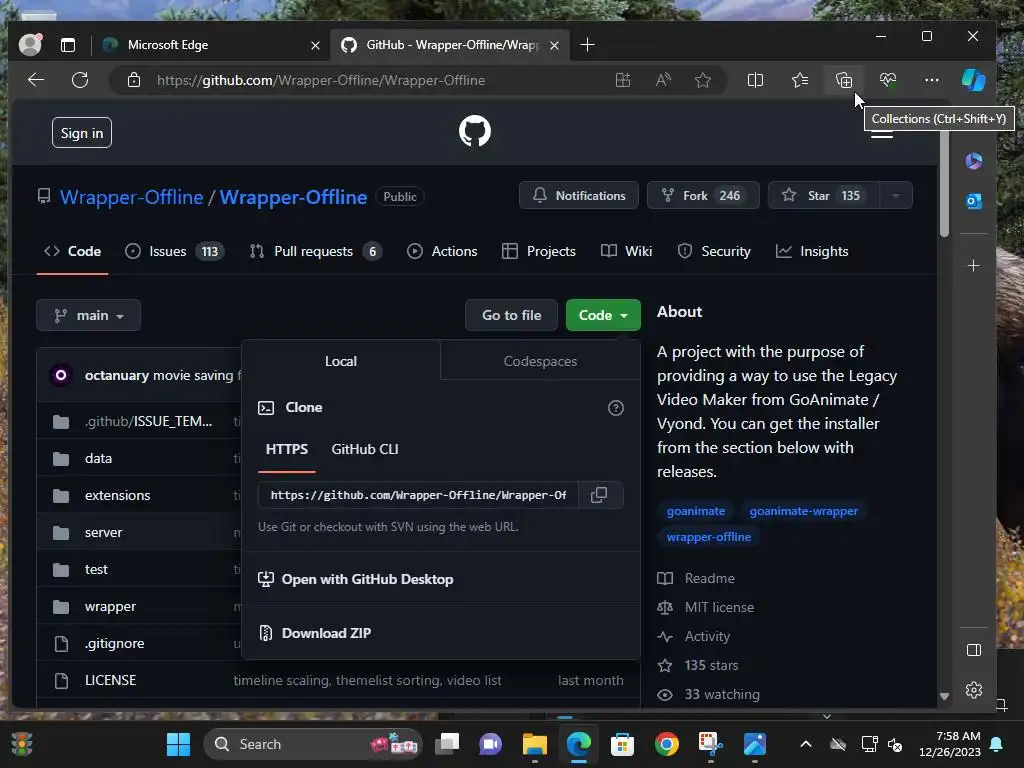Expand the main branch dropdown
Screen dimensions: 1024x768
pyautogui.click(x=88, y=315)
